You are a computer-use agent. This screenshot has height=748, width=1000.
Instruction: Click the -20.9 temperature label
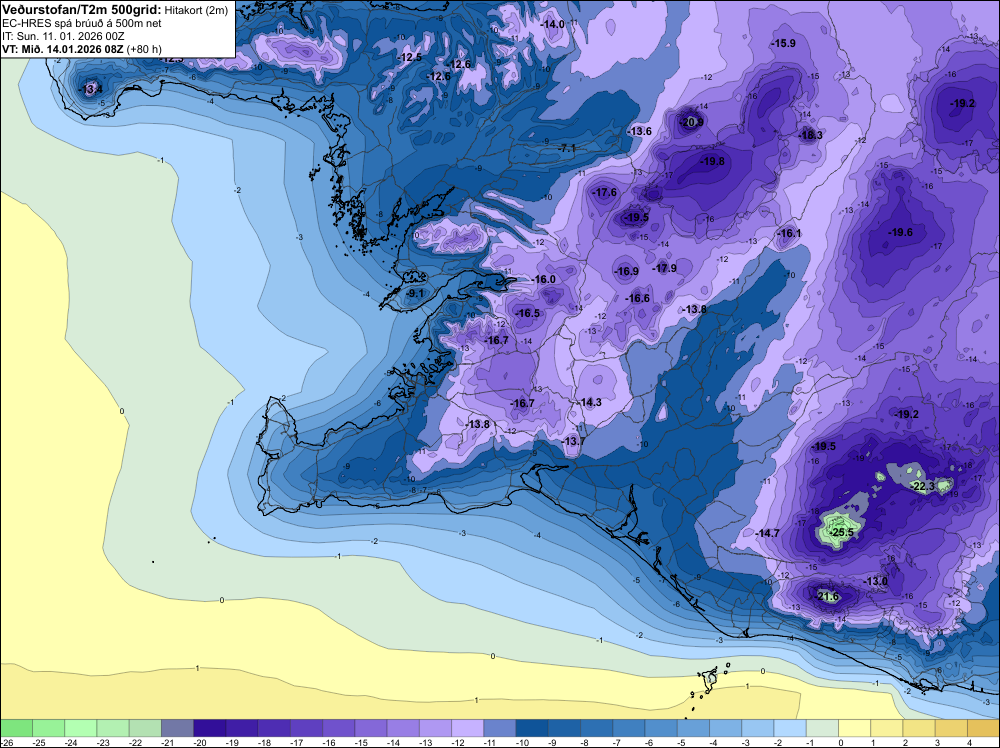(691, 122)
